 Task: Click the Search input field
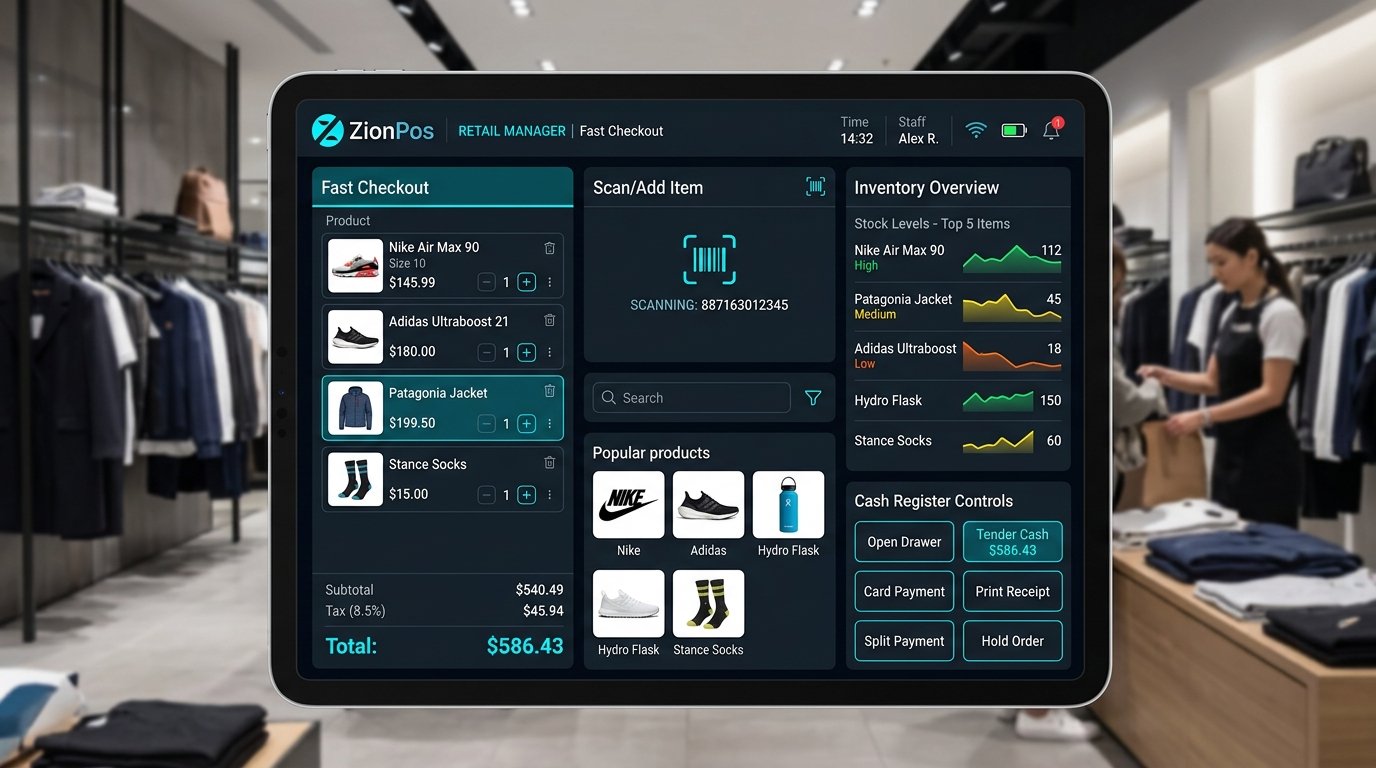click(692, 398)
